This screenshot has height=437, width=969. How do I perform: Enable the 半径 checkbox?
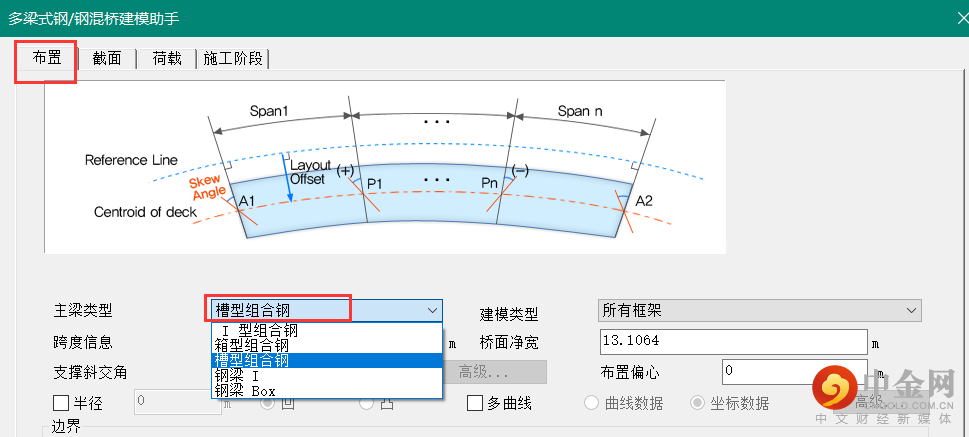pyautogui.click(x=60, y=403)
